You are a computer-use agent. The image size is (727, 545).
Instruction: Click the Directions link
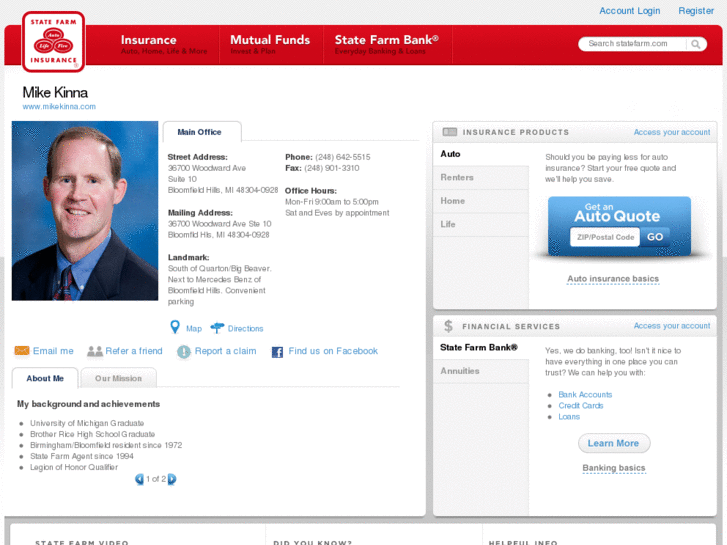click(x=245, y=328)
